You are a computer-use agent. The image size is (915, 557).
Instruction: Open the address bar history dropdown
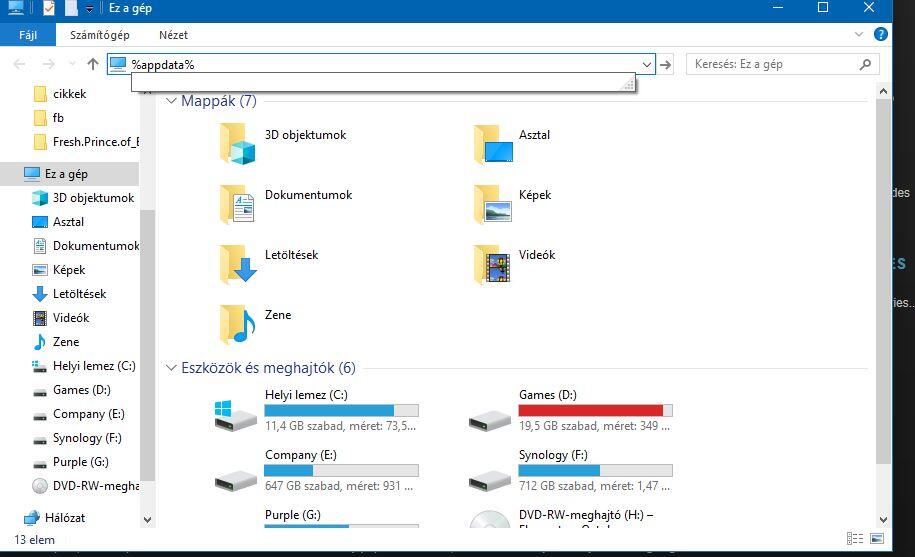(x=646, y=64)
